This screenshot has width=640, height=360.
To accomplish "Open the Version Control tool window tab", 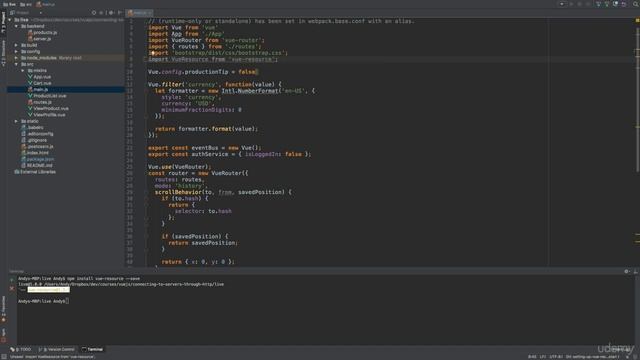I will (56, 349).
